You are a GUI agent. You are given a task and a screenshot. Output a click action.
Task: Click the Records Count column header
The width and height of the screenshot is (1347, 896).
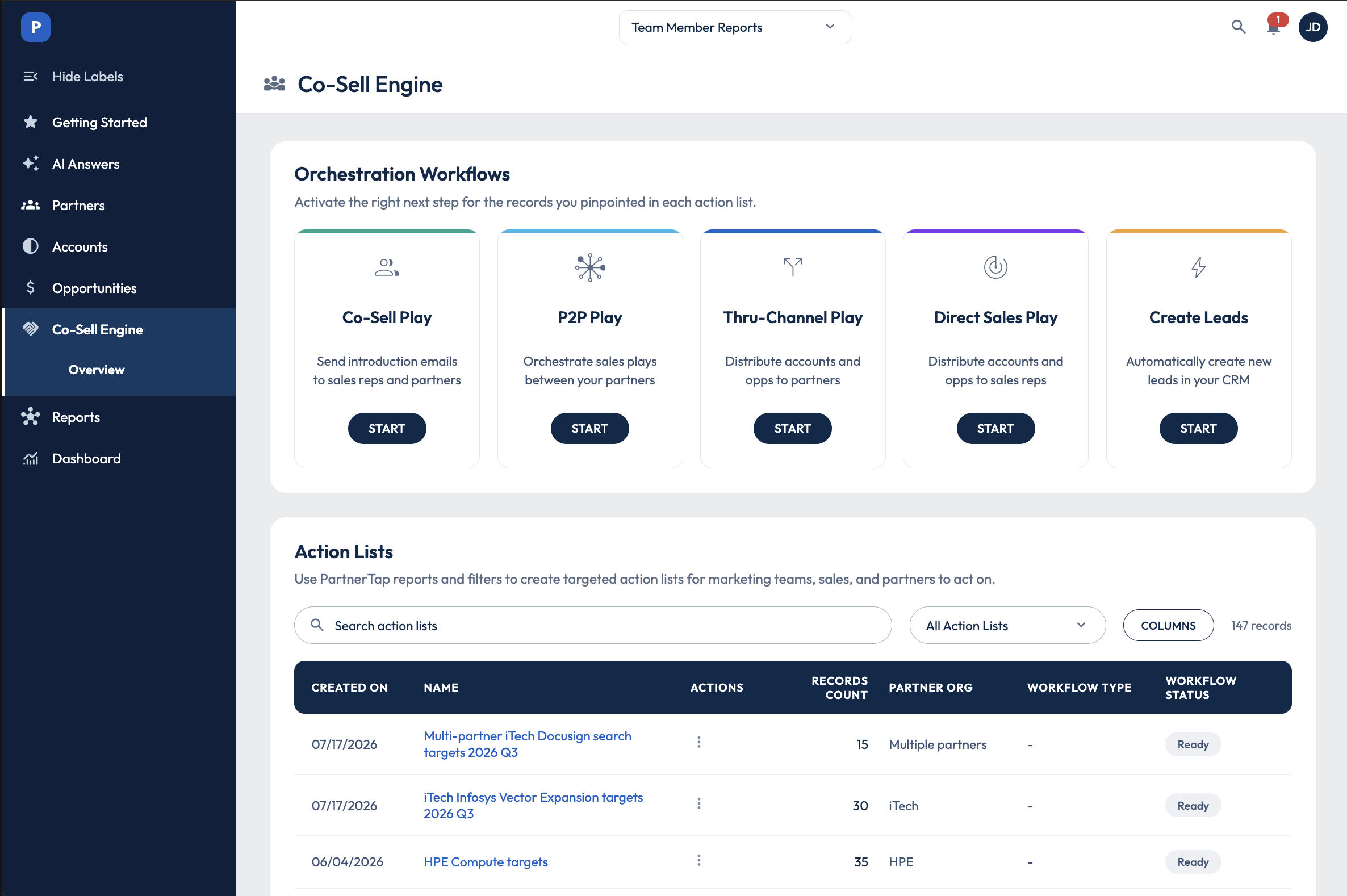(x=839, y=688)
